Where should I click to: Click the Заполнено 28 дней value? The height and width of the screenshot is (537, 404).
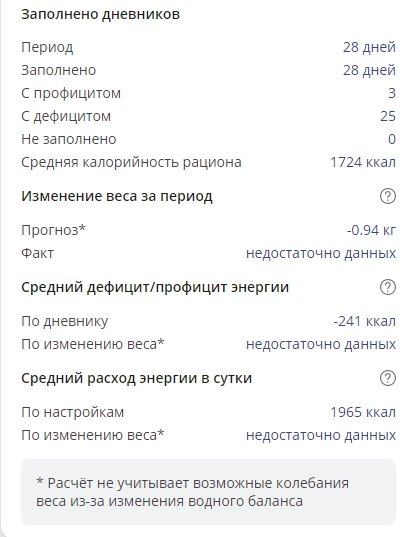[x=369, y=70]
